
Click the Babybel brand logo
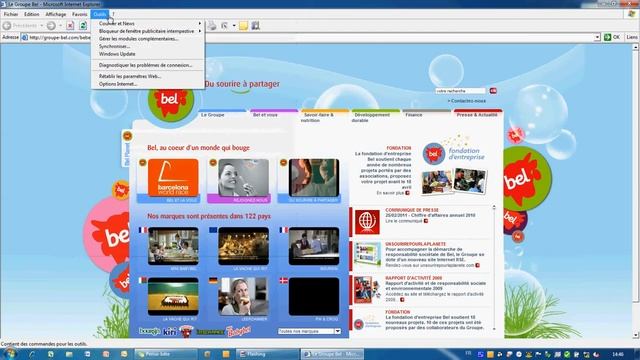[239, 331]
